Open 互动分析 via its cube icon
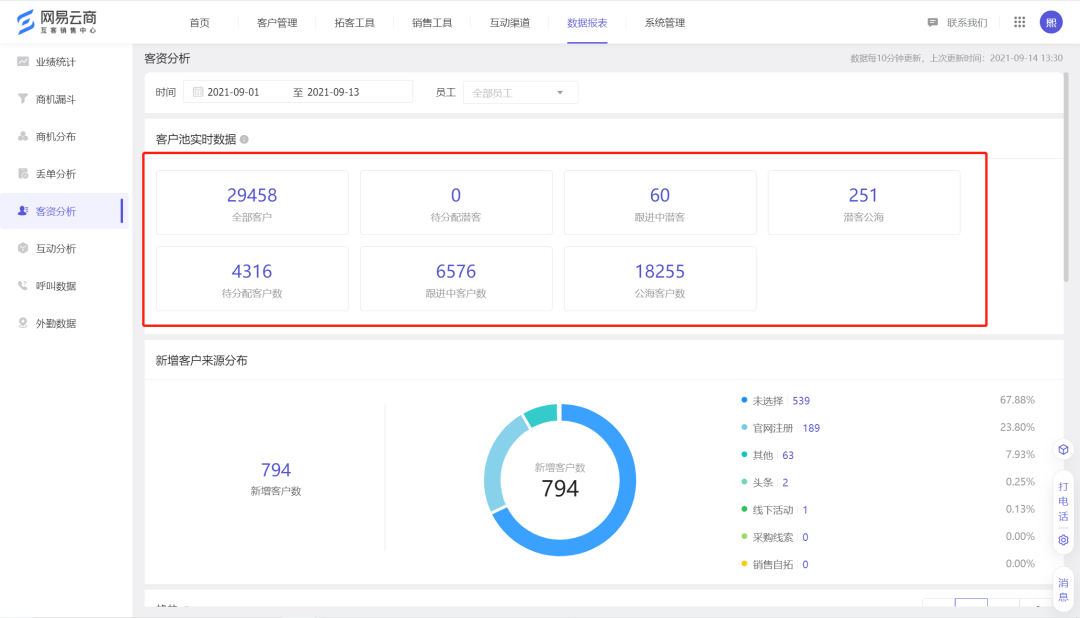1080x618 pixels. click(x=22, y=248)
